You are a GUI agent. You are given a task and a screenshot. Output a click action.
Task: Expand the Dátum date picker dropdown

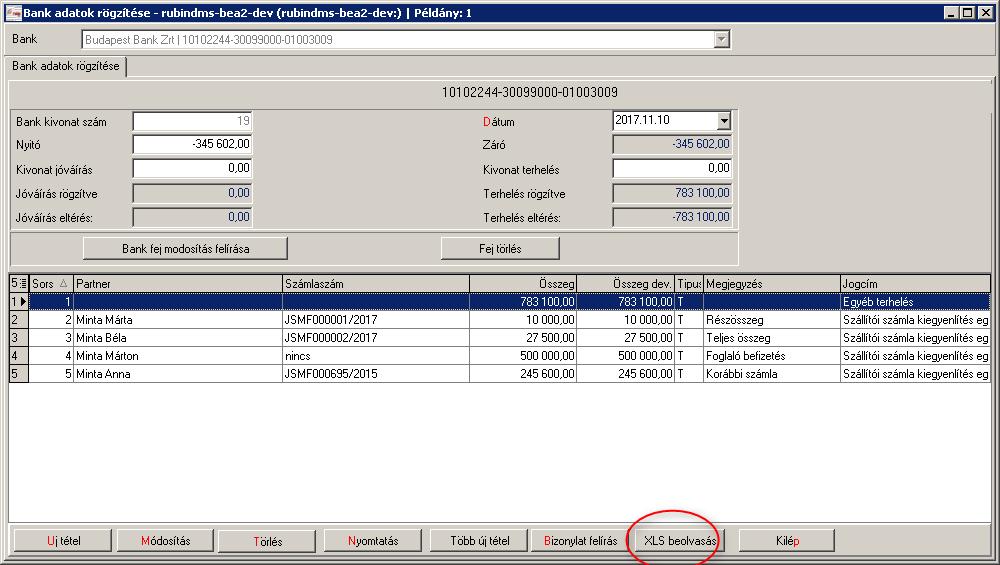point(723,121)
